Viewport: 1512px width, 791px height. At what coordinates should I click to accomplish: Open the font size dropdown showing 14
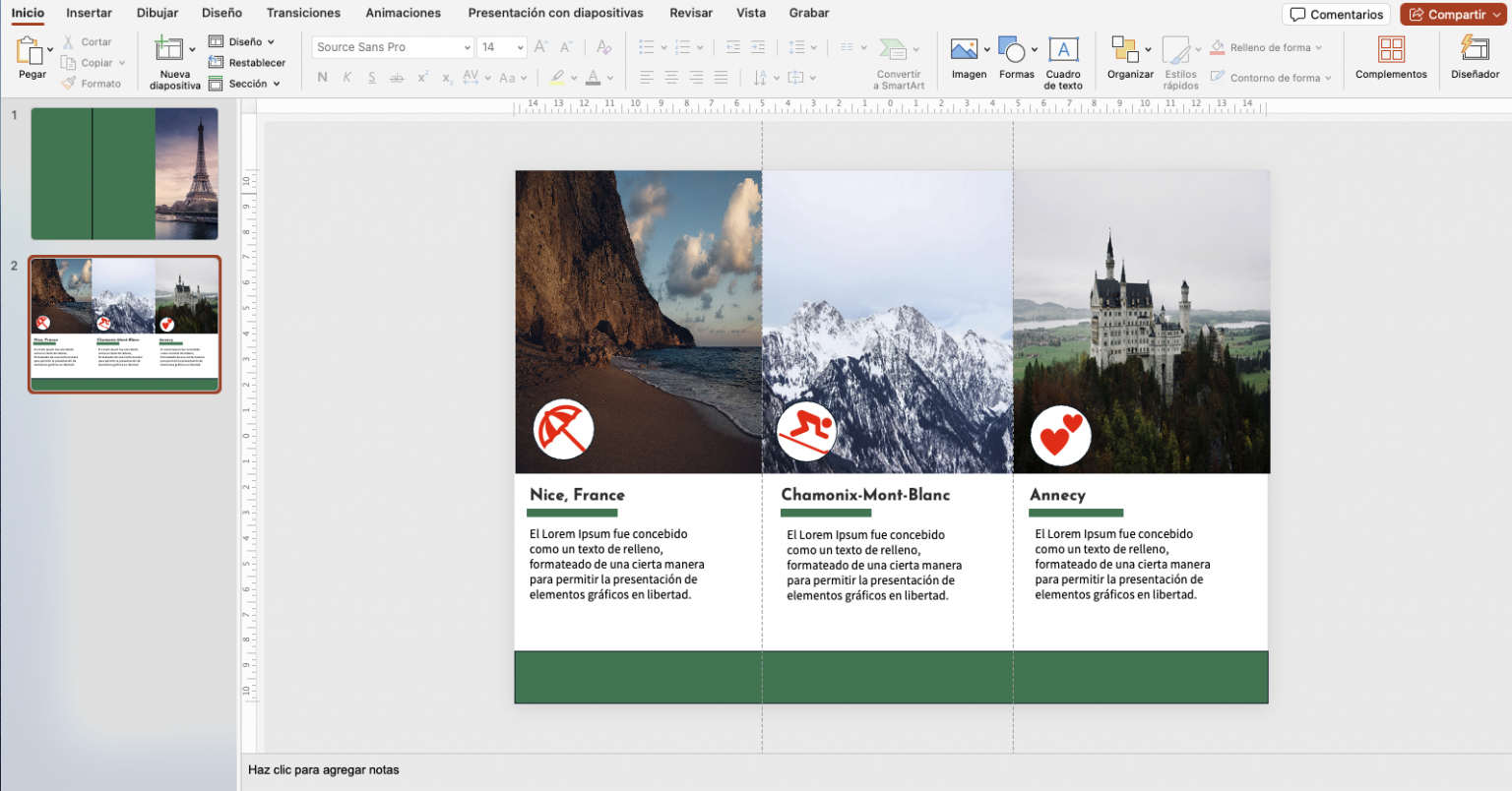(502, 46)
